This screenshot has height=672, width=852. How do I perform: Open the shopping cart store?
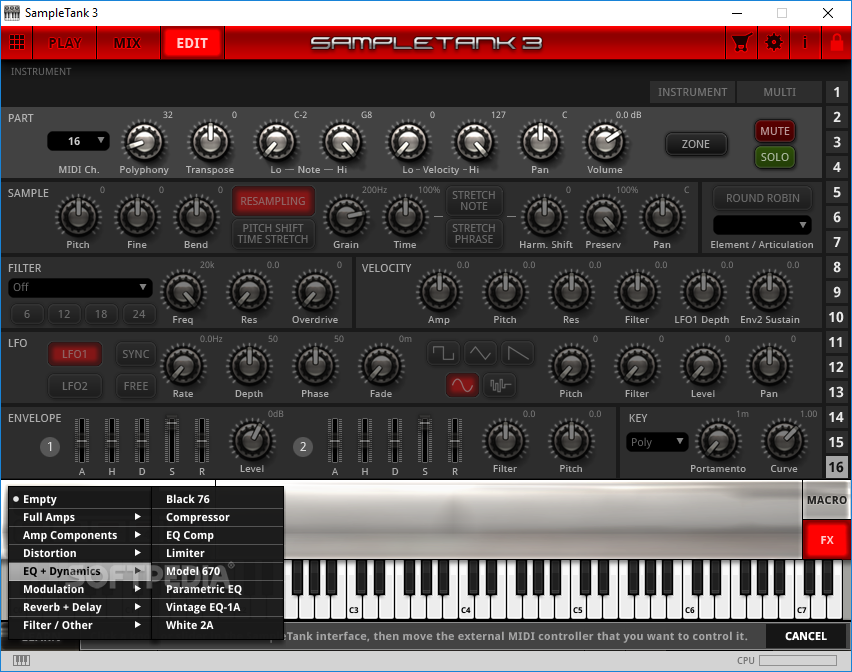pyautogui.click(x=742, y=42)
